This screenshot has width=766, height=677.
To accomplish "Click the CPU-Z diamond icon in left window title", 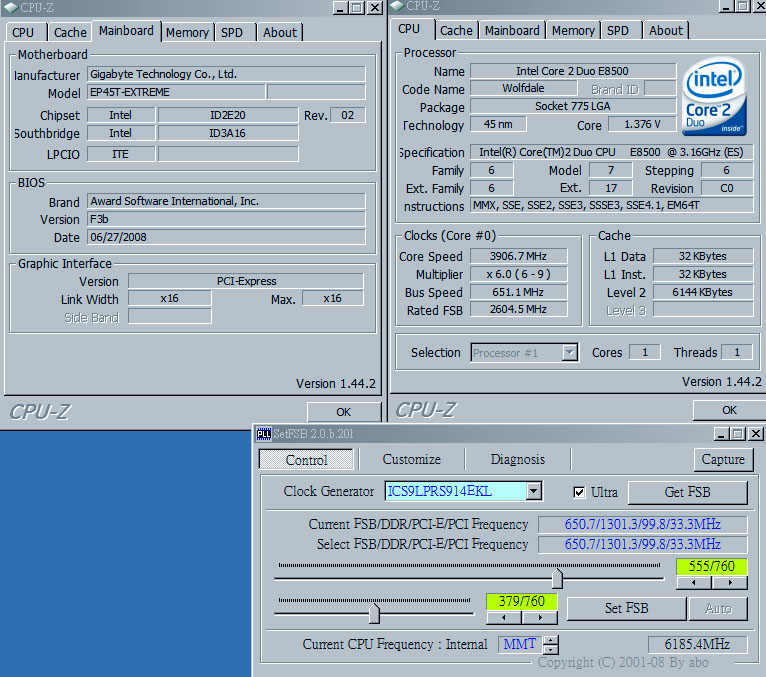I will pos(11,7).
